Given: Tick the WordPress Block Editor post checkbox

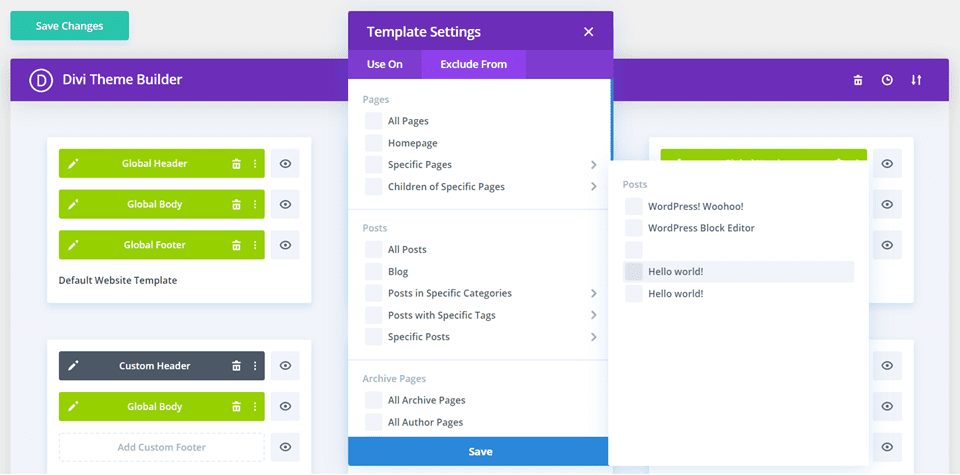Looking at the screenshot, I should click(x=634, y=228).
